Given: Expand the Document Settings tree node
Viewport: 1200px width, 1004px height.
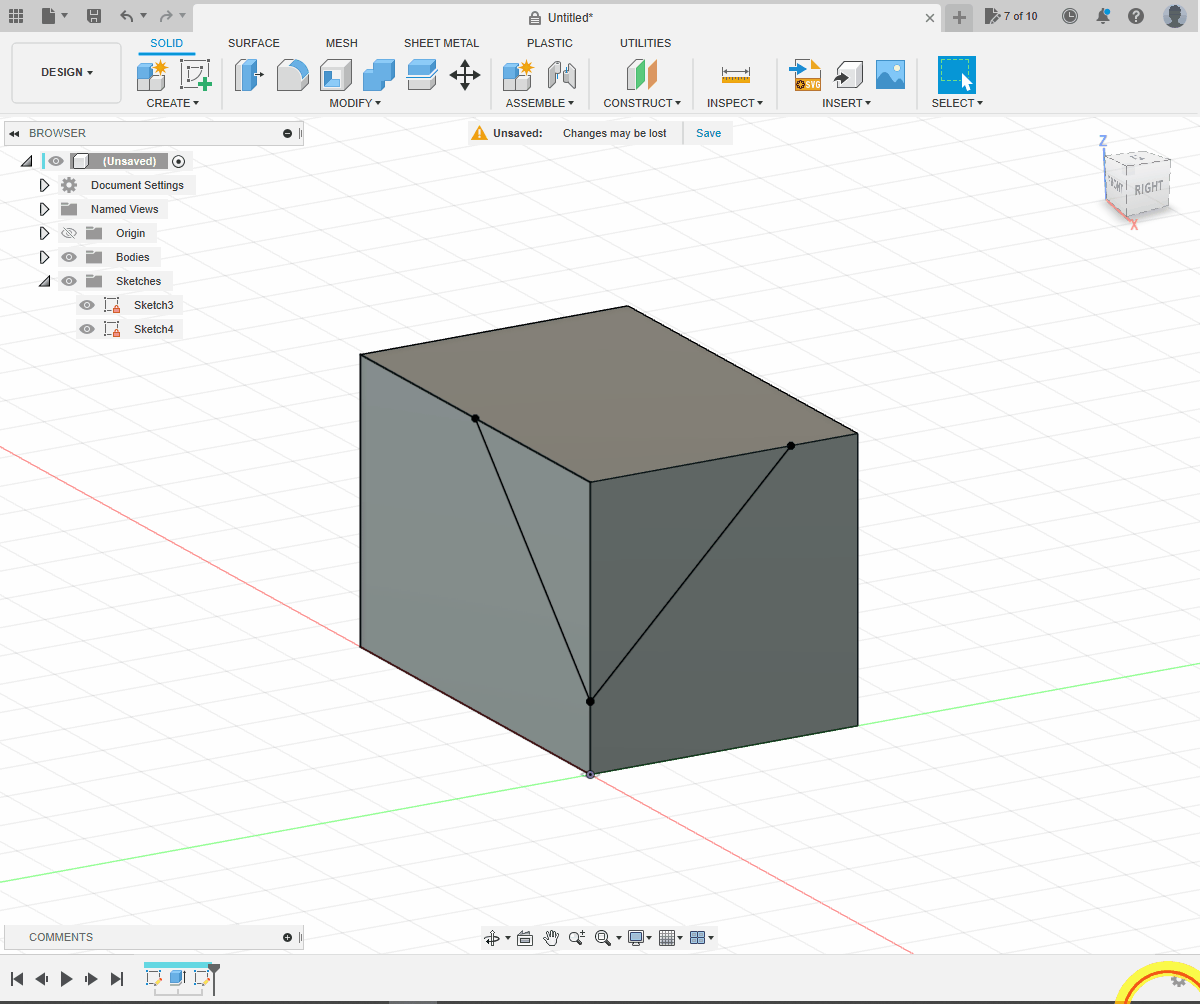Looking at the screenshot, I should click(44, 185).
